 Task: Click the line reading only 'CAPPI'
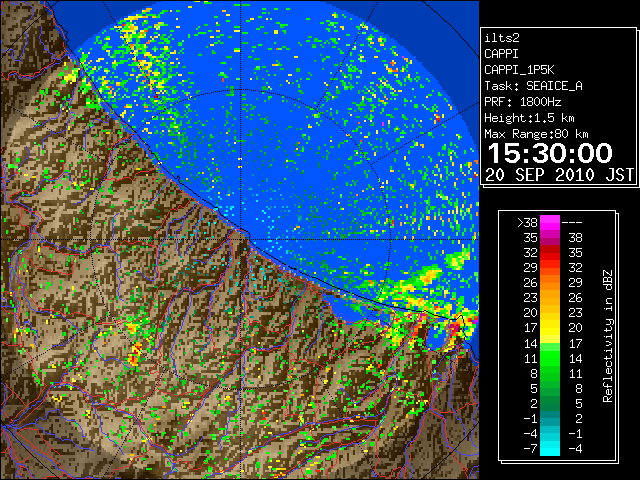point(502,54)
